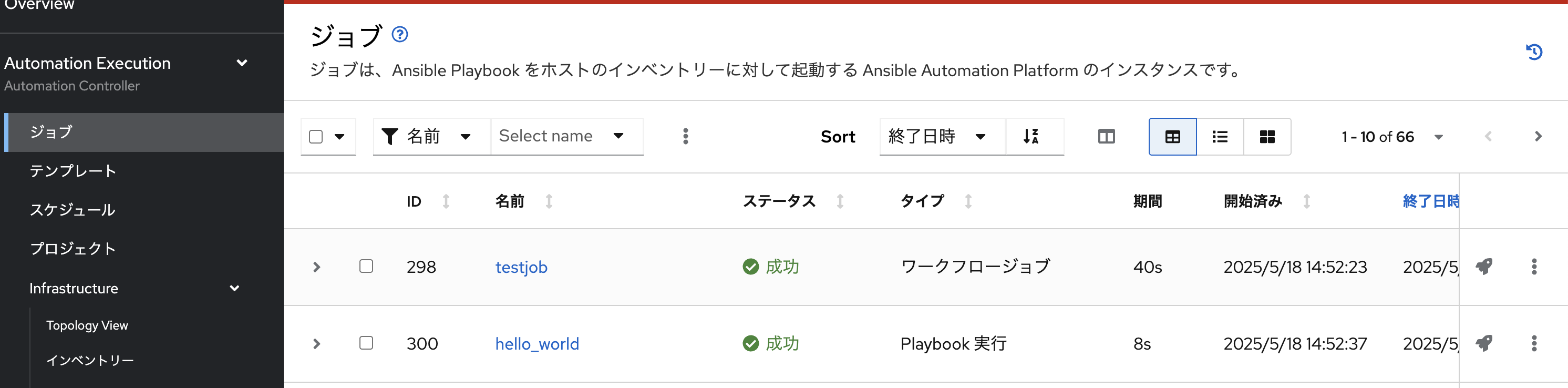Launch the testjob again via rocket icon
Screen dimensions: 1568x388
point(1483,266)
